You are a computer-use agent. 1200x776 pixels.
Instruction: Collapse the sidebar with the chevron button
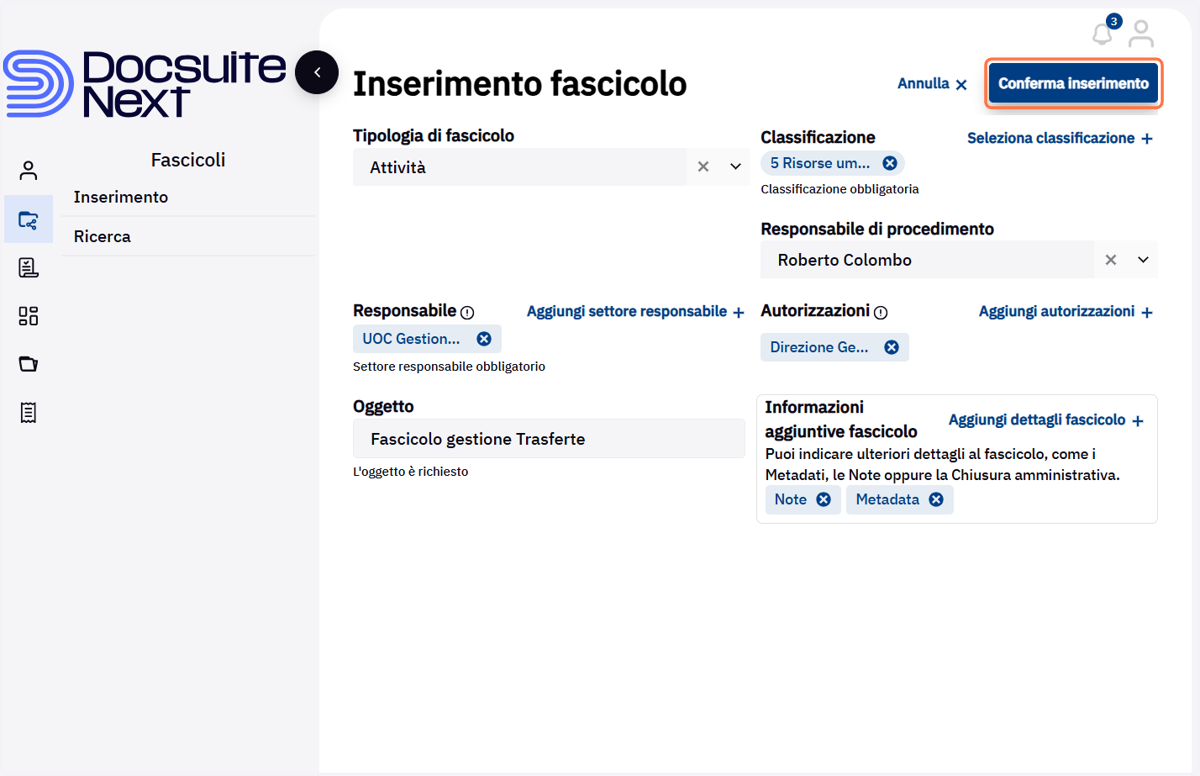point(317,72)
